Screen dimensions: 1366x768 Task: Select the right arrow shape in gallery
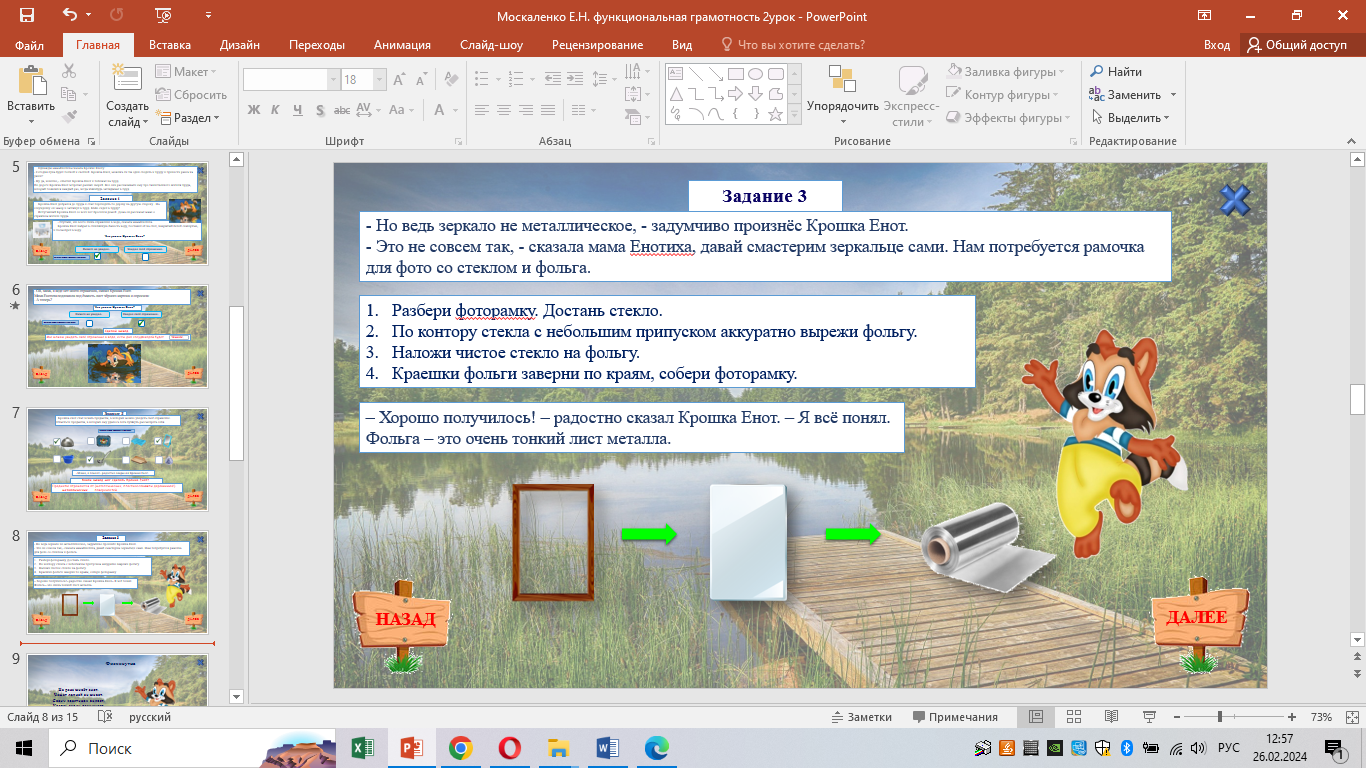click(x=734, y=94)
